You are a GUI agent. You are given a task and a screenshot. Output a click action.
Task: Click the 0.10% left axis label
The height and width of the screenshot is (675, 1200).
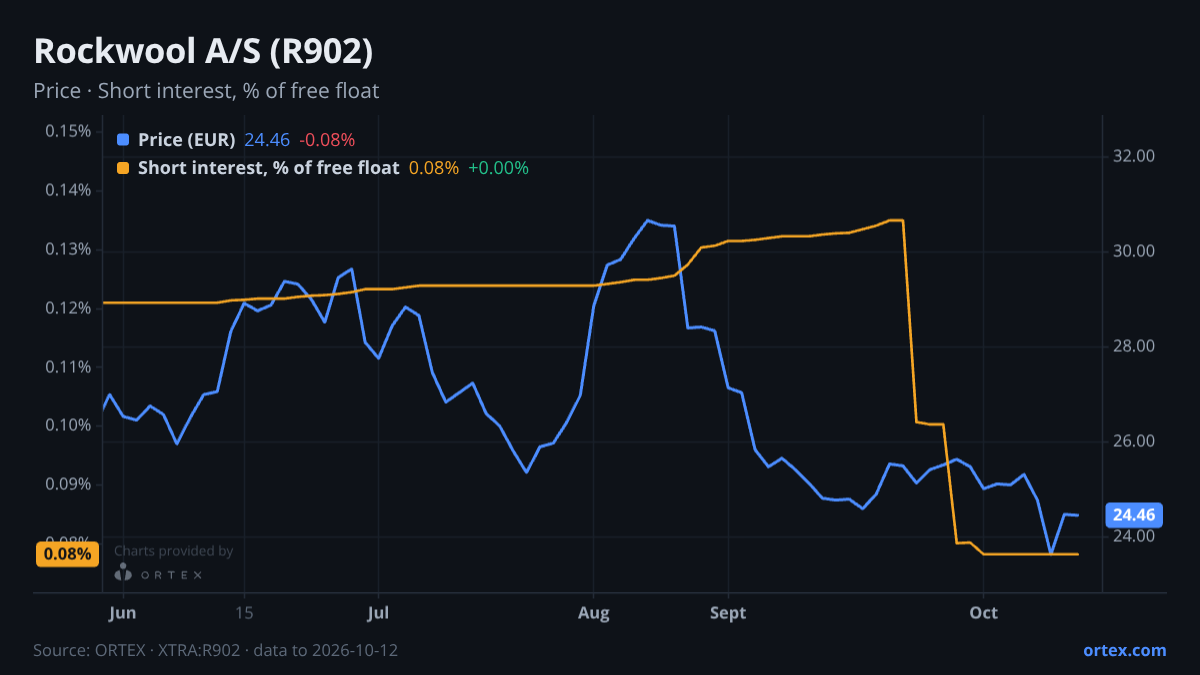[x=68, y=425]
